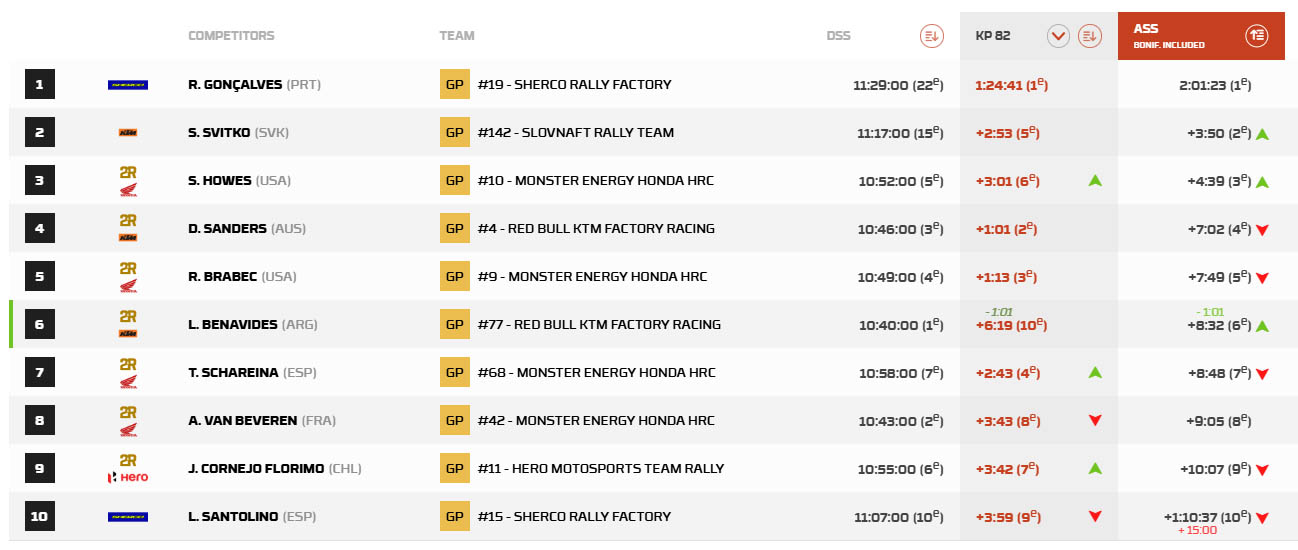Click the GP badge for #19 Sherco Rally Factory

click(454, 85)
